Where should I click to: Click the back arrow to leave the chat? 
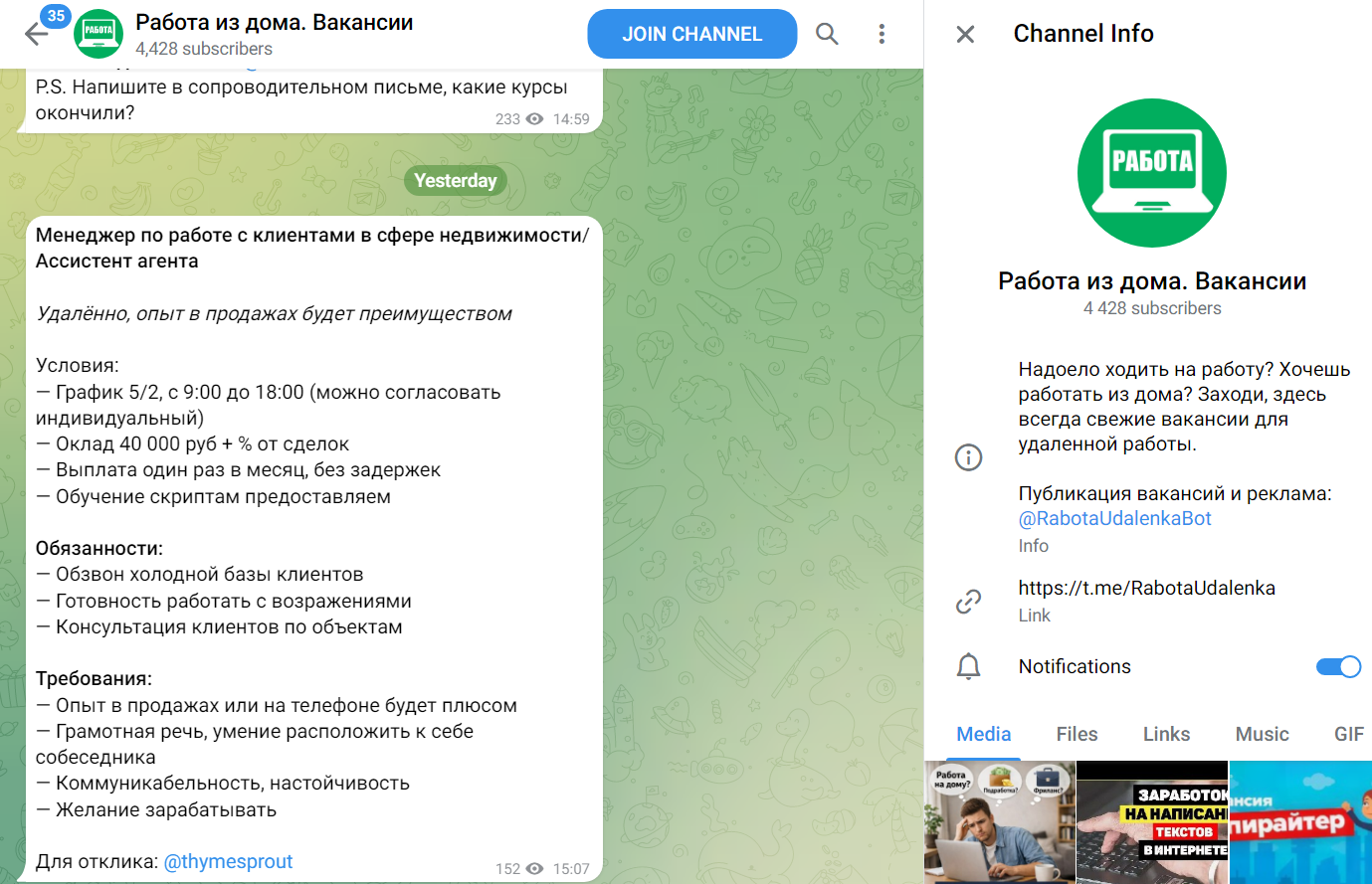tap(37, 33)
